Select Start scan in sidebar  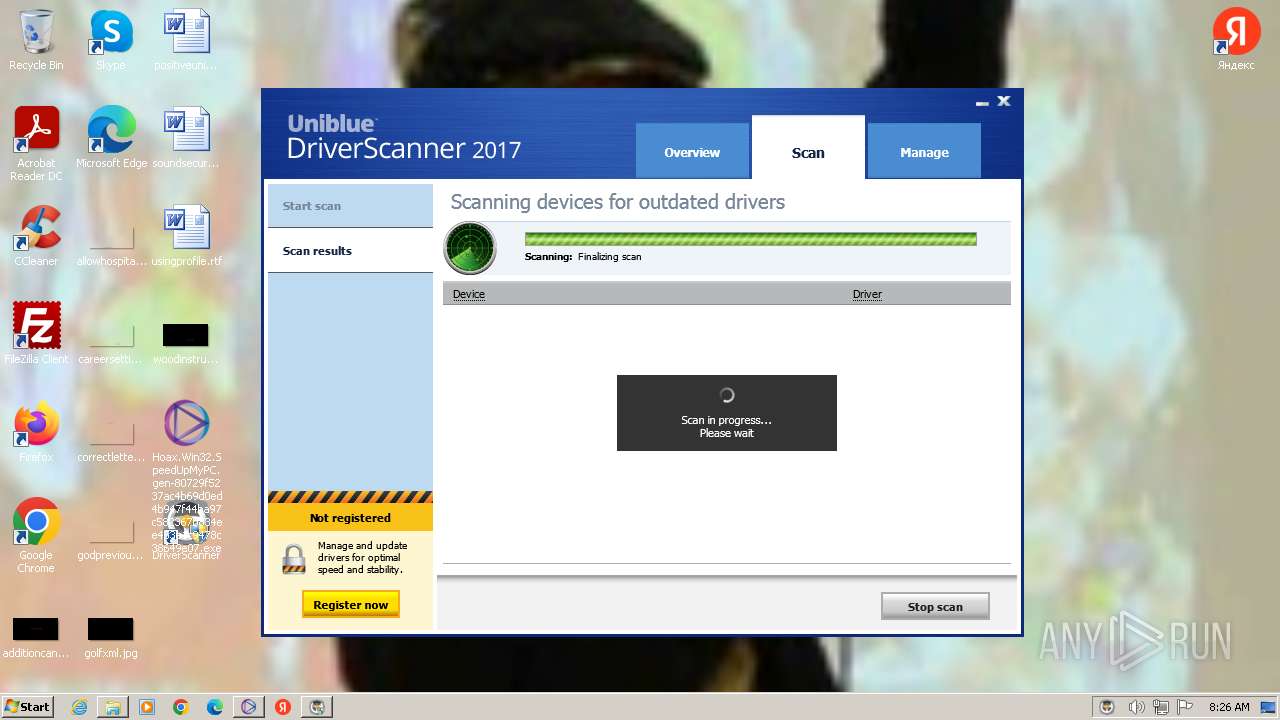[350, 206]
